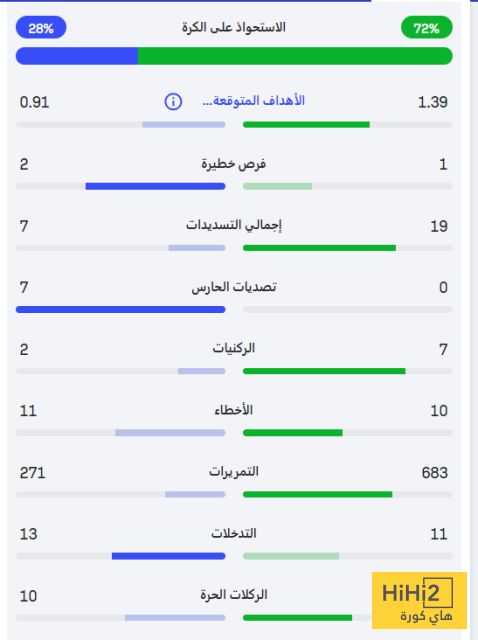The image size is (478, 640).
Task: Click the الركنيات stat label
Action: (233, 348)
